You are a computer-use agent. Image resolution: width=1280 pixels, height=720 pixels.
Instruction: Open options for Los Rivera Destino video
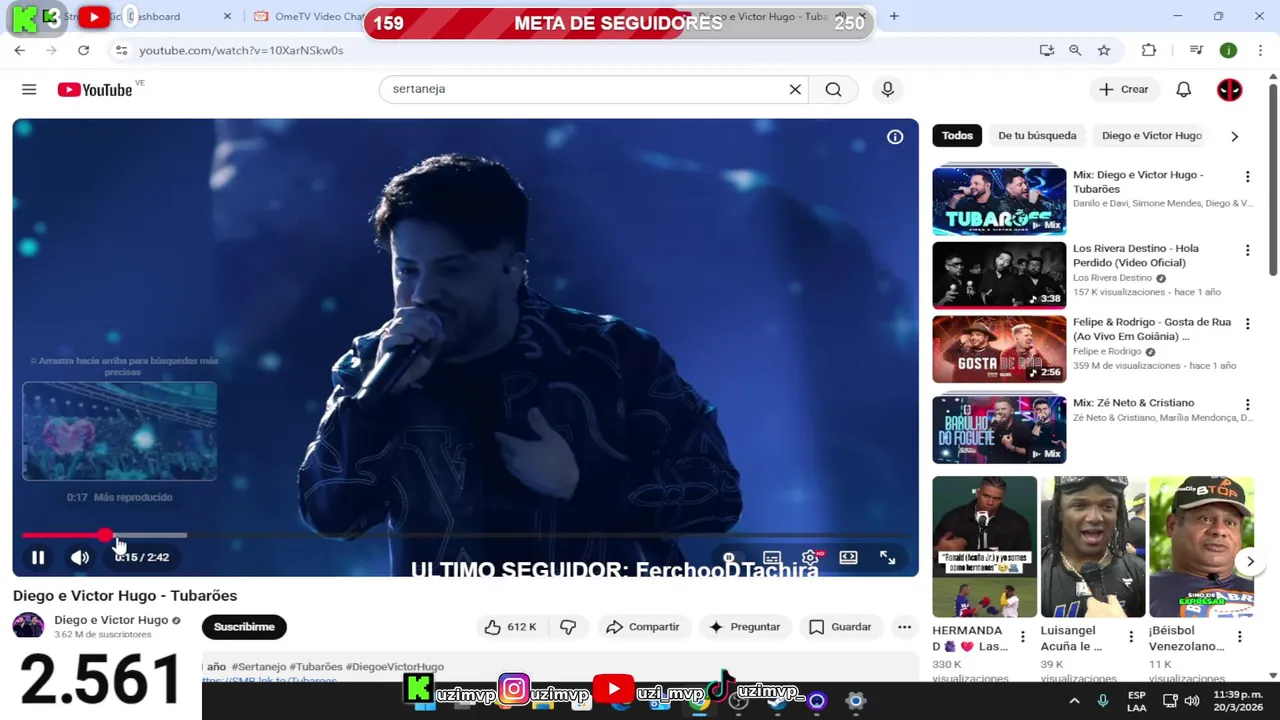(1247, 250)
